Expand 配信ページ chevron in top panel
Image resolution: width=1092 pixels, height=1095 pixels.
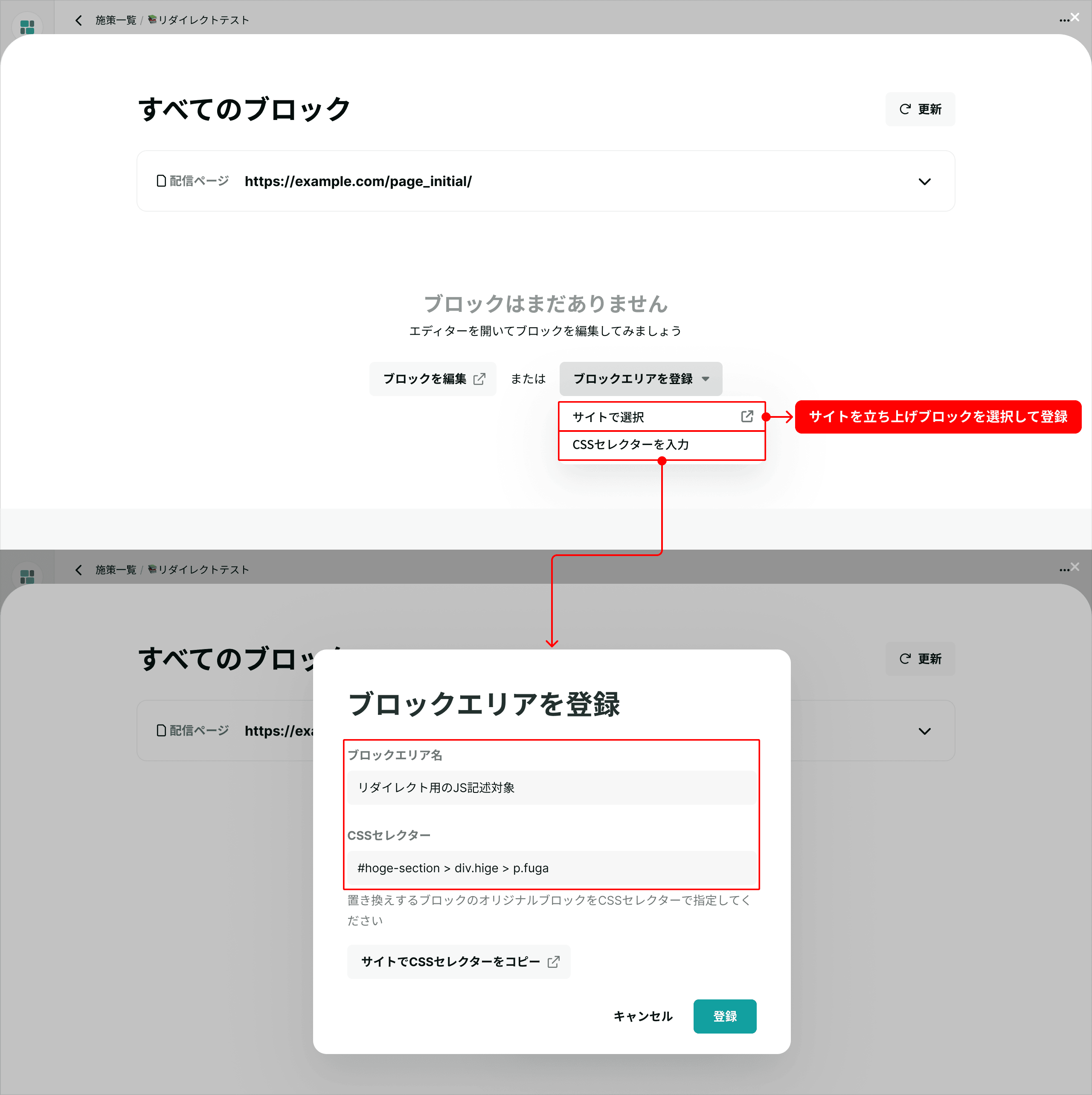coord(924,182)
